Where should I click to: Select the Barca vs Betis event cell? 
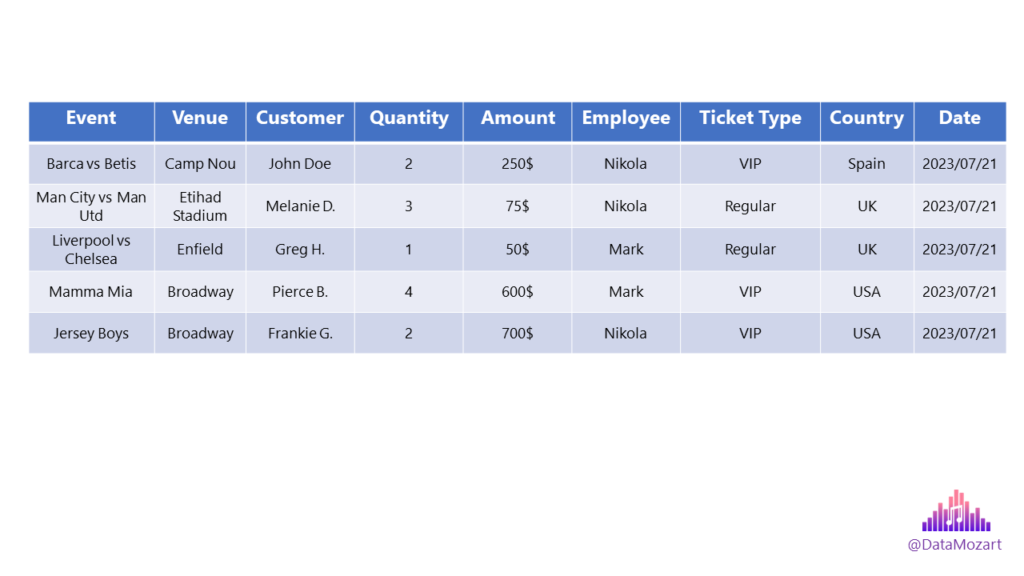pos(91,164)
